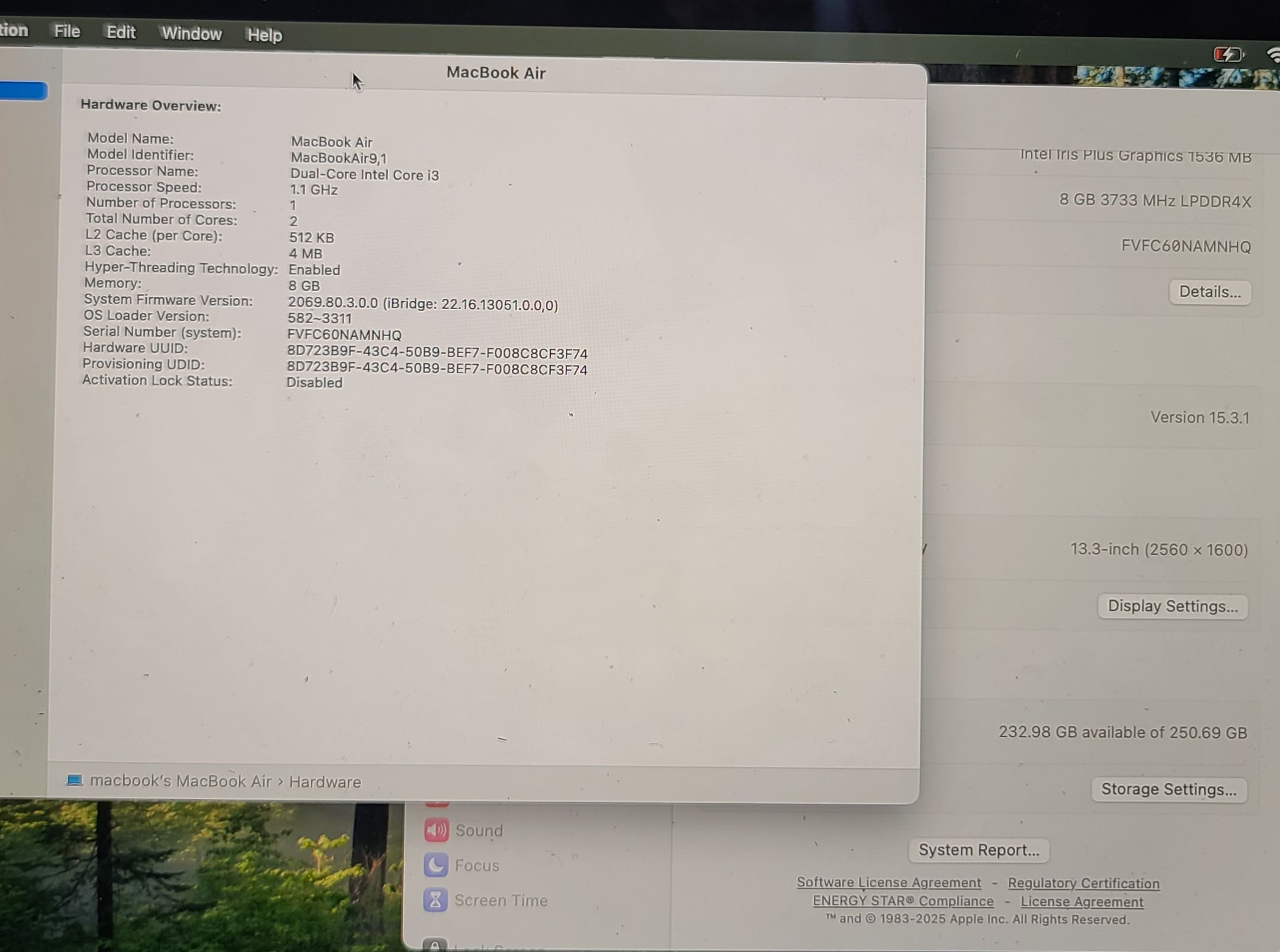Select Hardware in the path bar
This screenshot has width=1280, height=952.
coord(325,782)
